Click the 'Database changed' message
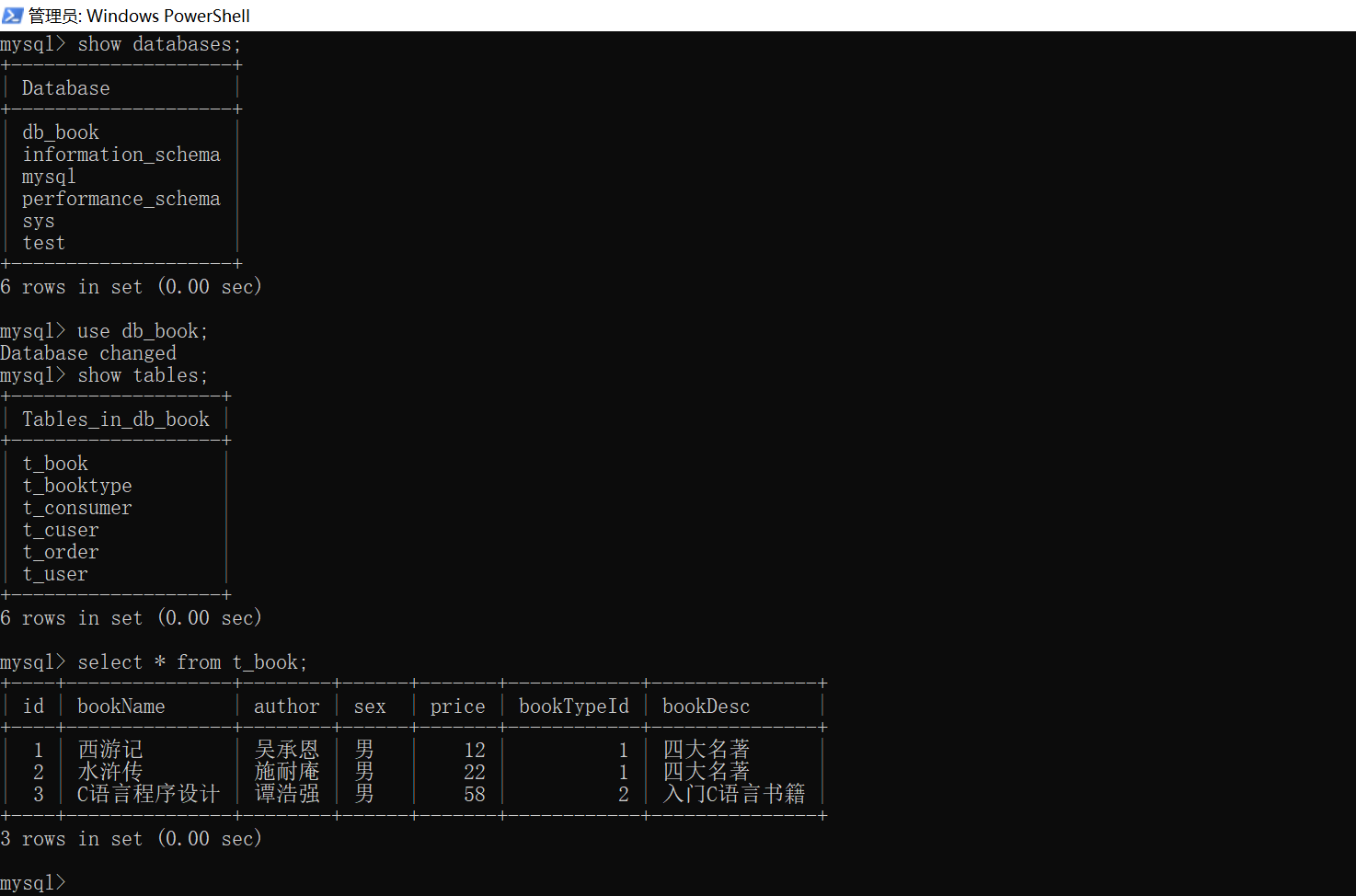This screenshot has width=1356, height=896. click(88, 353)
